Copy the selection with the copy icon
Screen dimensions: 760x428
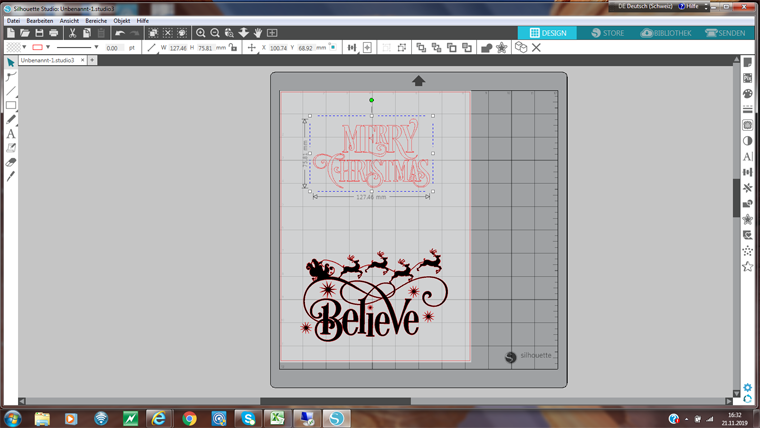87,33
